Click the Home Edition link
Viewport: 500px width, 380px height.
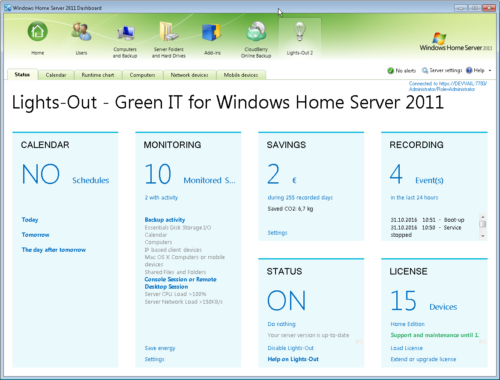407,324
